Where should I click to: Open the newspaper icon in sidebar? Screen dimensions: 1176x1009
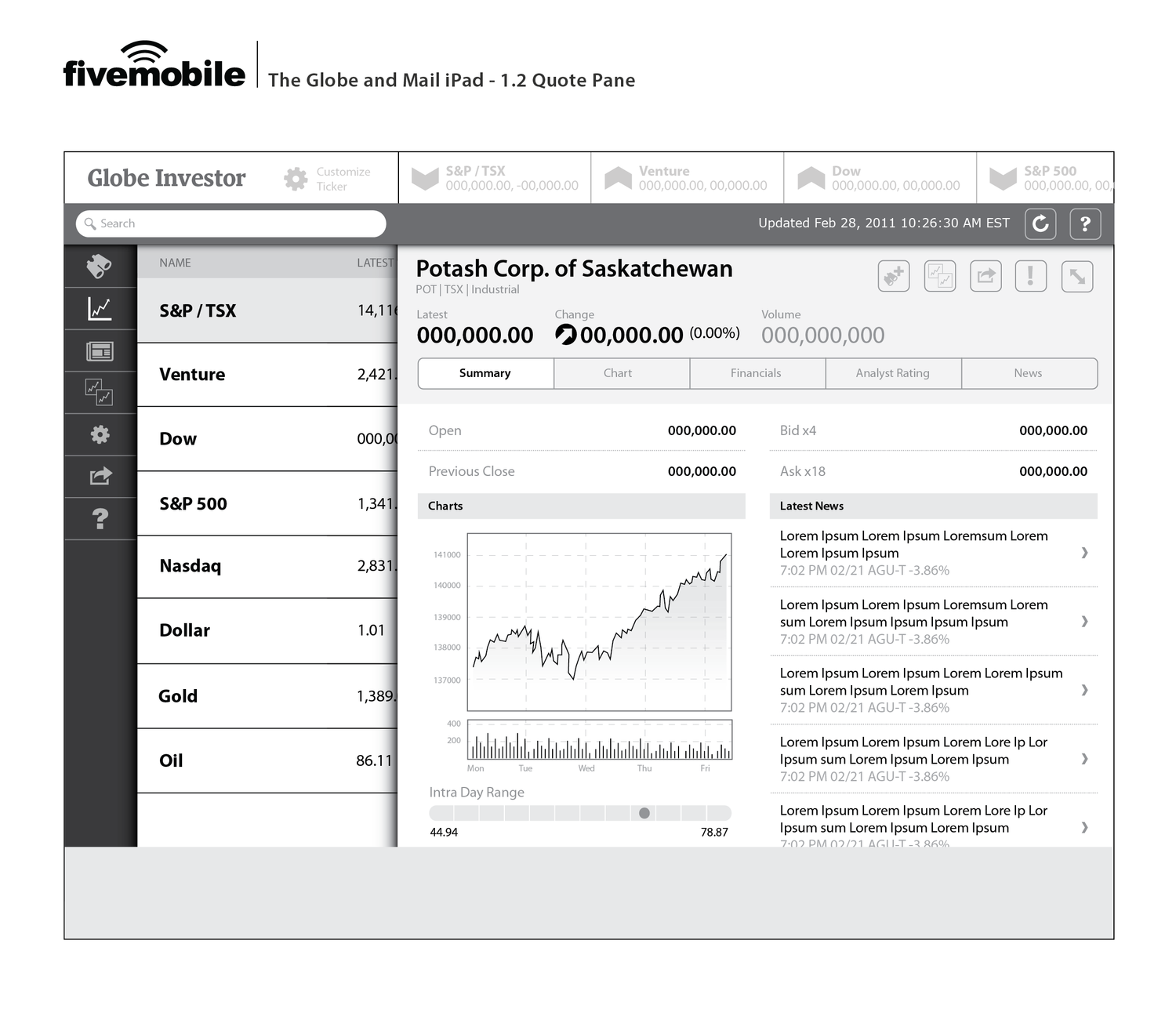point(100,351)
